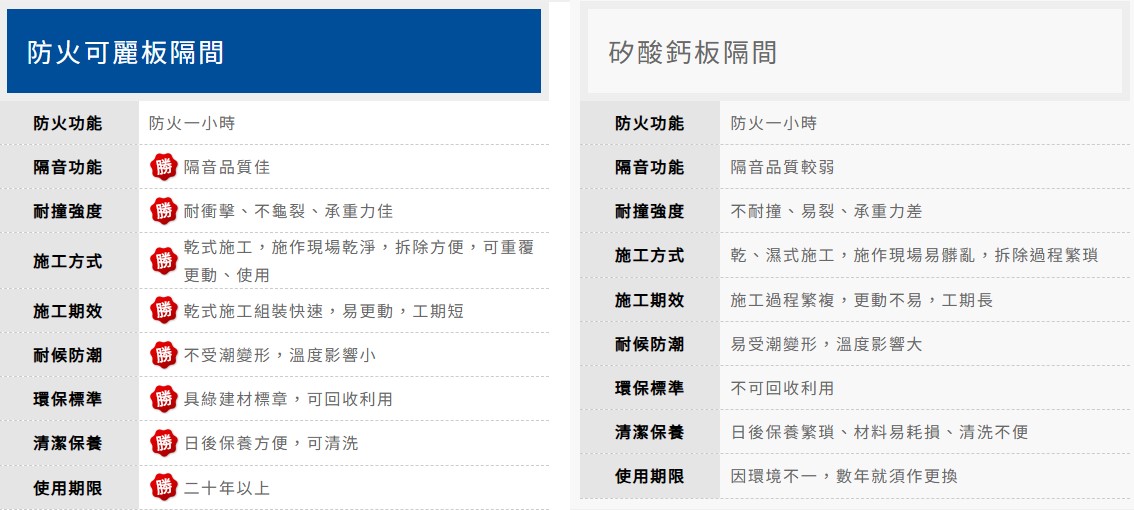Select the 勝 badge beside 具綠建材標章
The image size is (1134, 510).
click(163, 398)
